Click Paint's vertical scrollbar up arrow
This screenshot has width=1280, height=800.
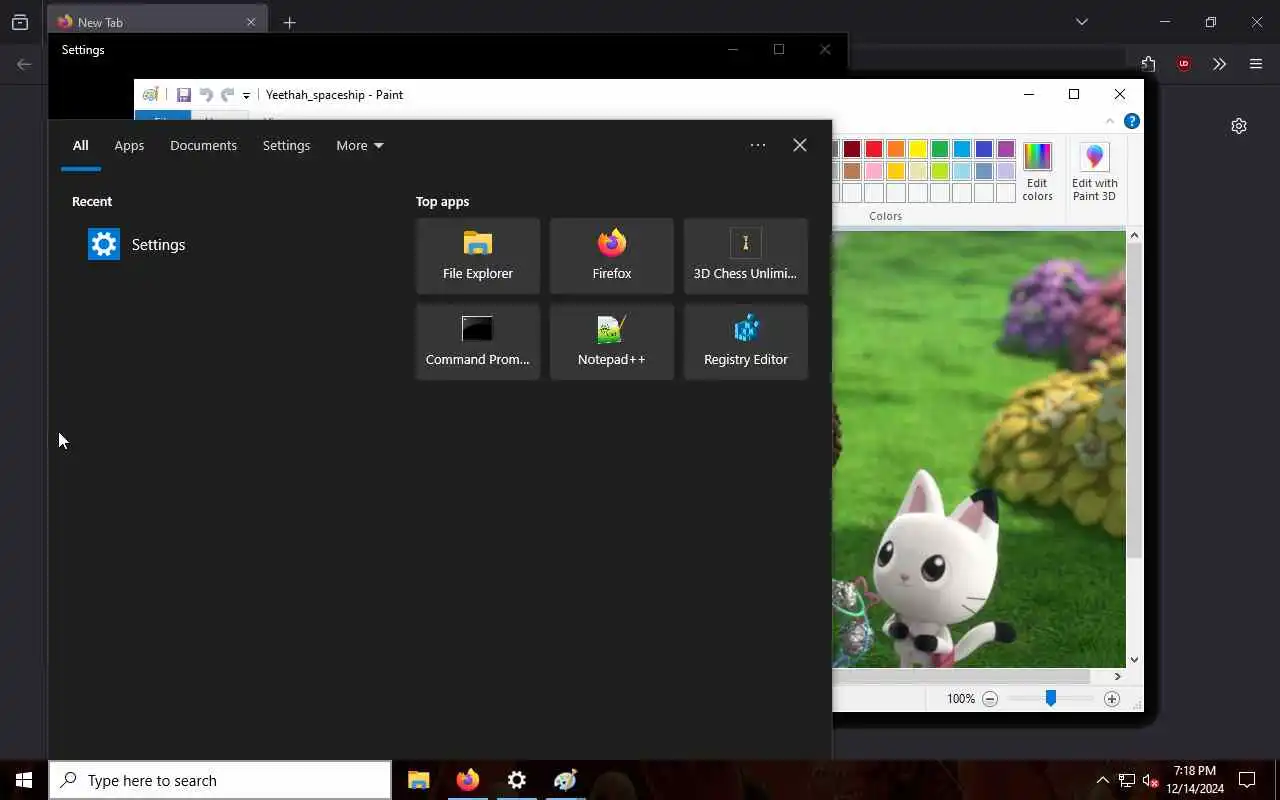click(x=1134, y=236)
